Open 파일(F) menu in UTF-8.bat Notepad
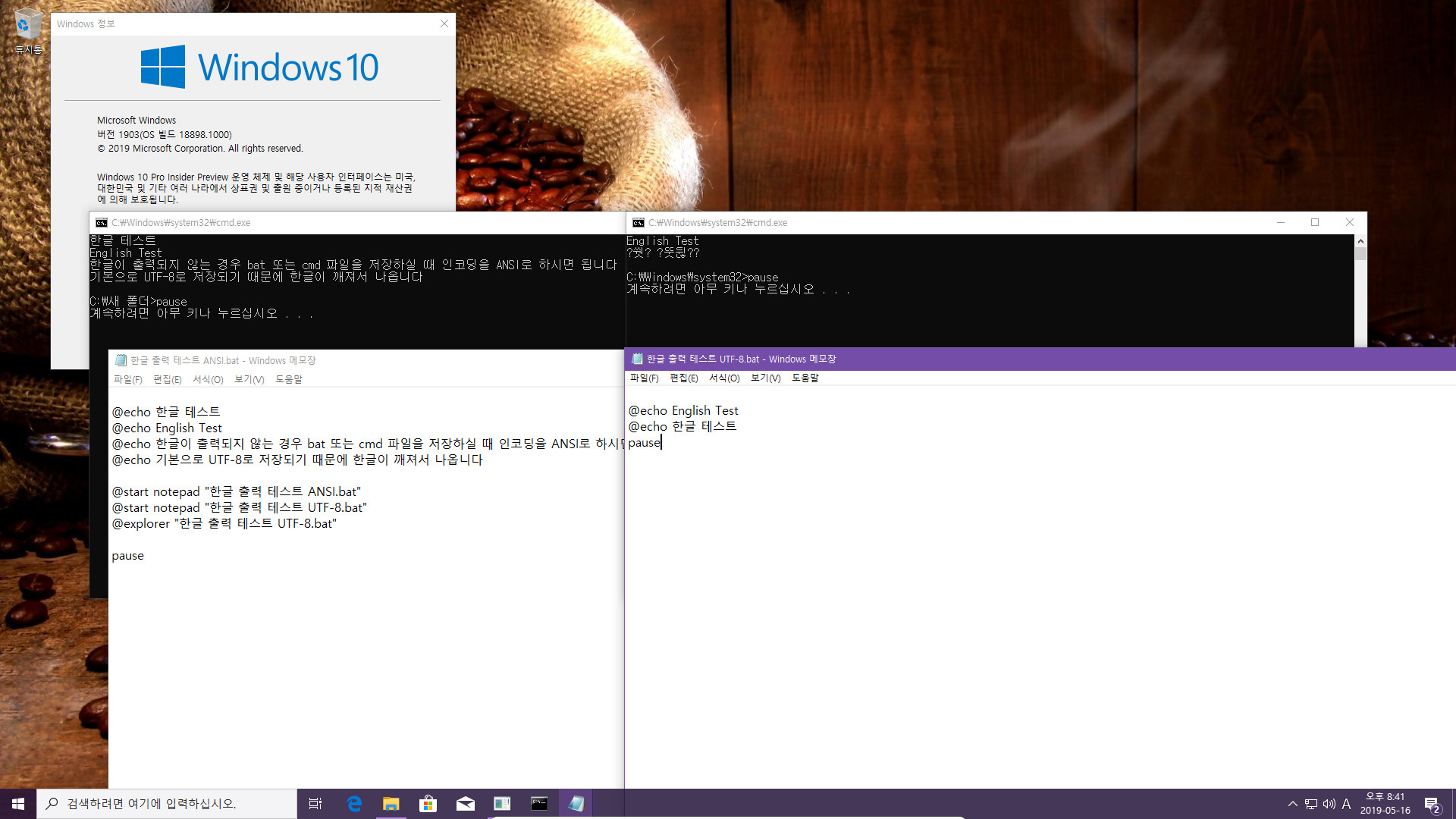Image resolution: width=1456 pixels, height=819 pixels. point(645,378)
